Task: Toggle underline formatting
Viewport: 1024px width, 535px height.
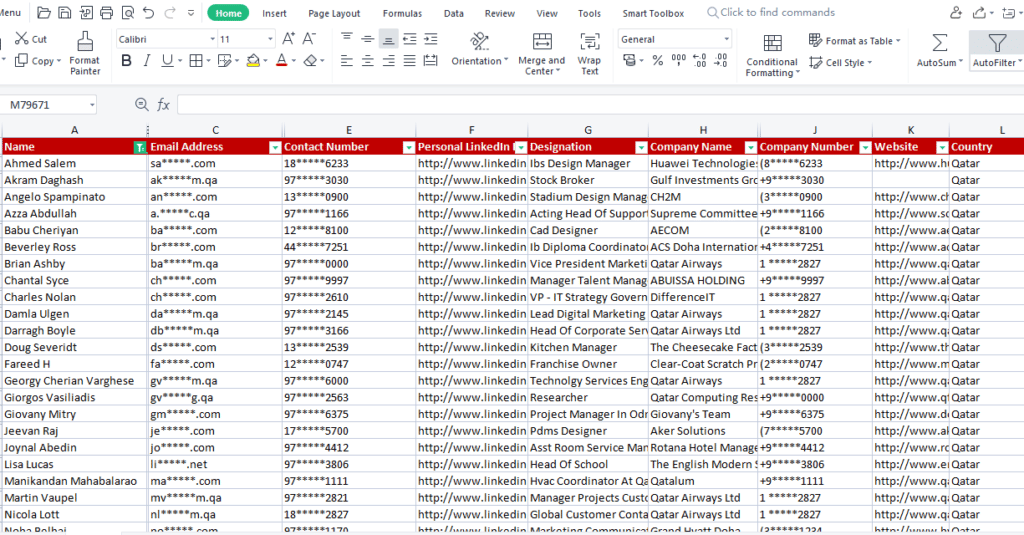Action: [167, 61]
